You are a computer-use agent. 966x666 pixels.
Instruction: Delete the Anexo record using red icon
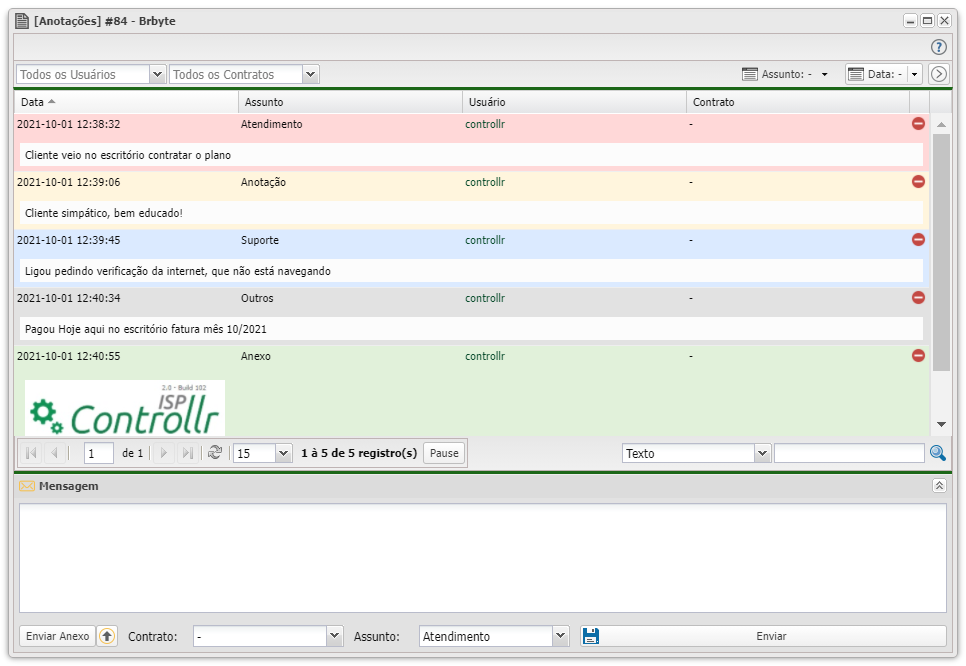(x=918, y=356)
